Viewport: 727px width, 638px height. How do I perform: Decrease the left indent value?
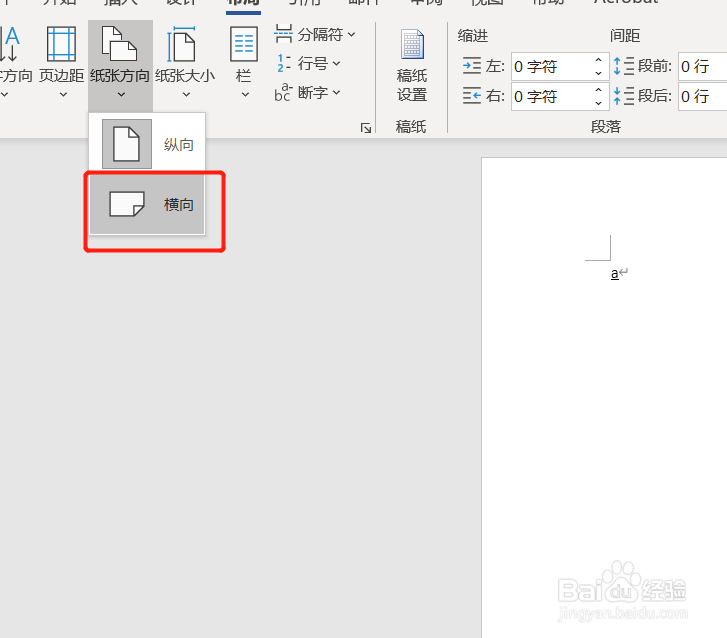coord(599,73)
